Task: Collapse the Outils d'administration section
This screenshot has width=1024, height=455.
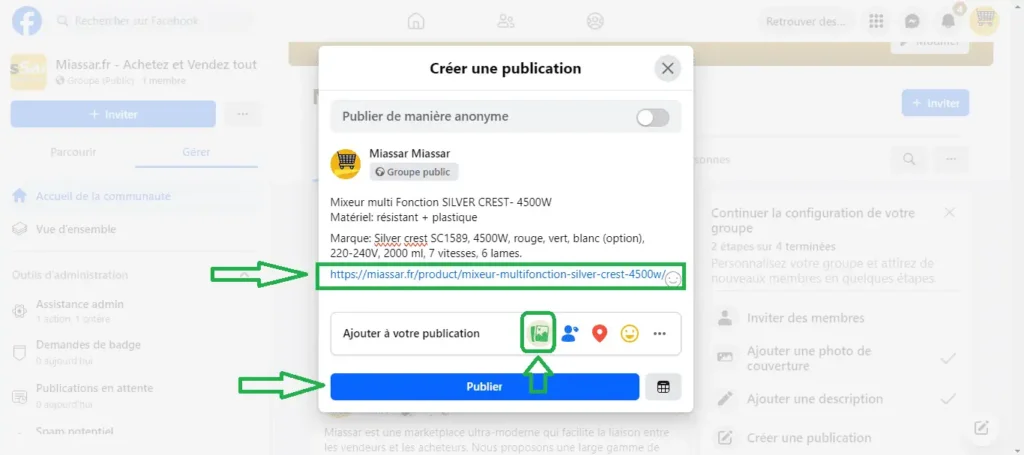Action: click(244, 275)
